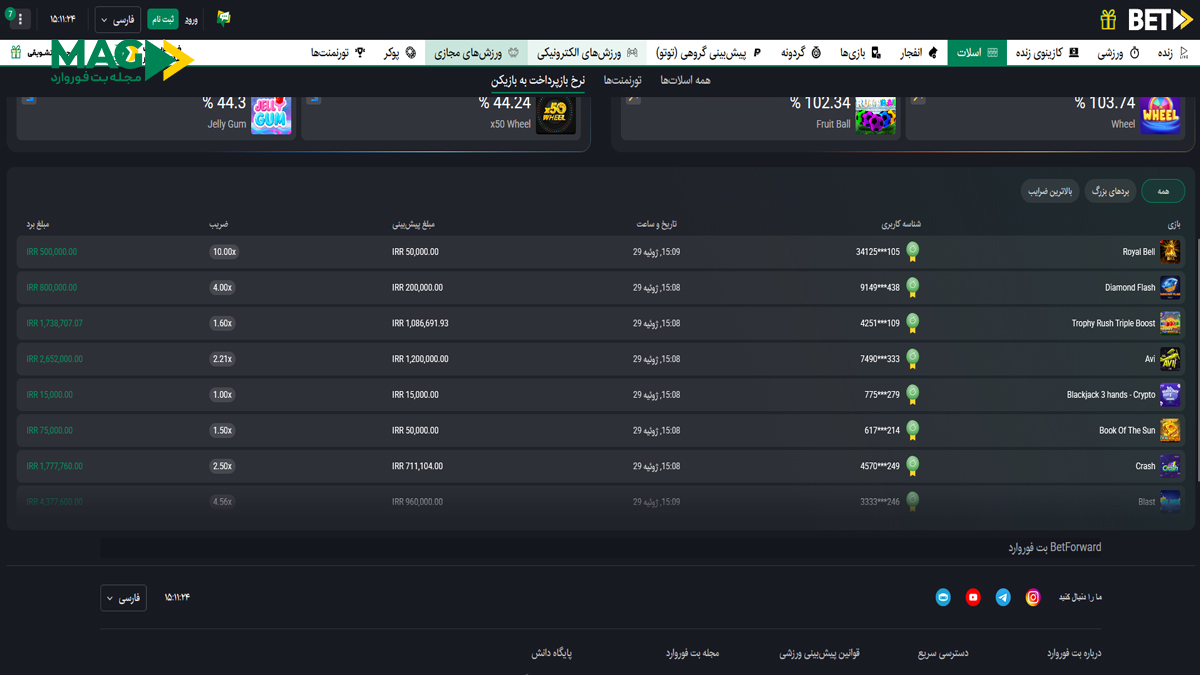Click the medal badge beside user 34125***105
The image size is (1200, 675).
coord(912,252)
